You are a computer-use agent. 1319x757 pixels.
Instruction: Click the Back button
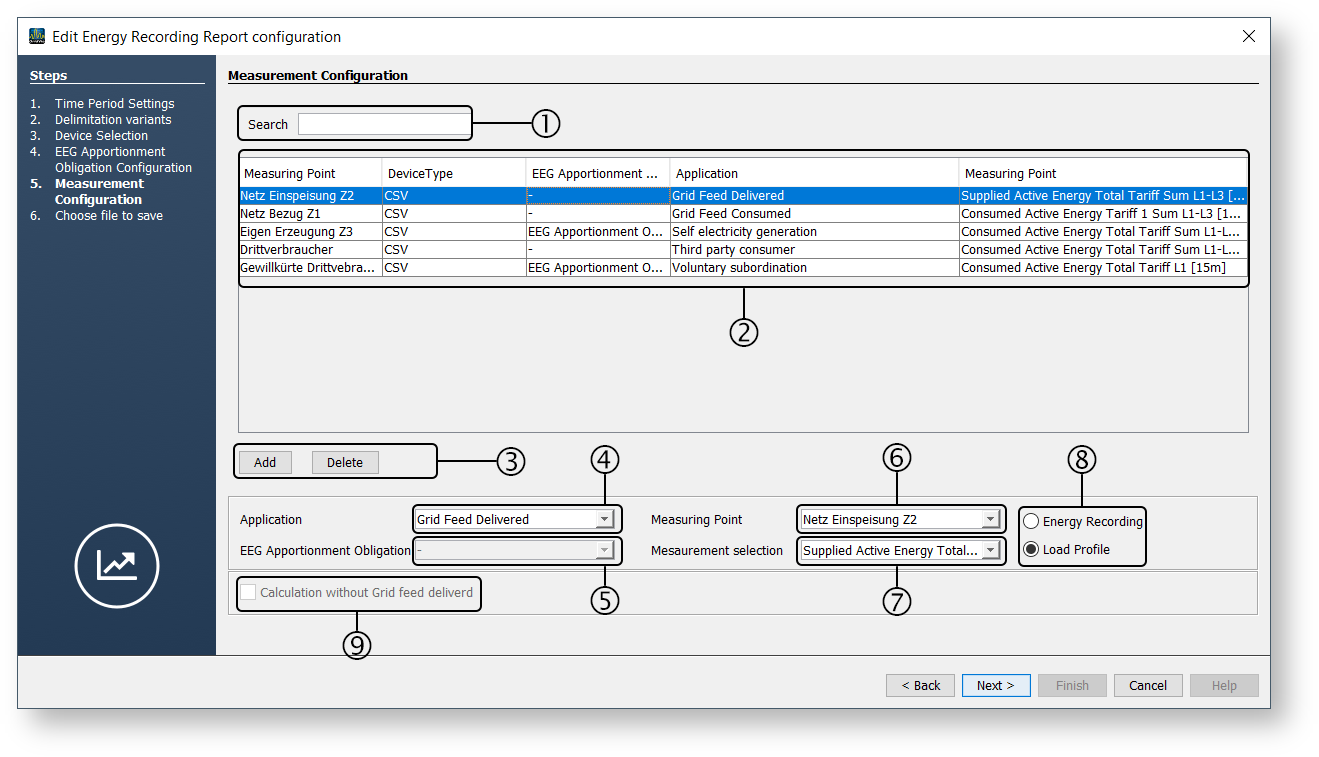(920, 685)
